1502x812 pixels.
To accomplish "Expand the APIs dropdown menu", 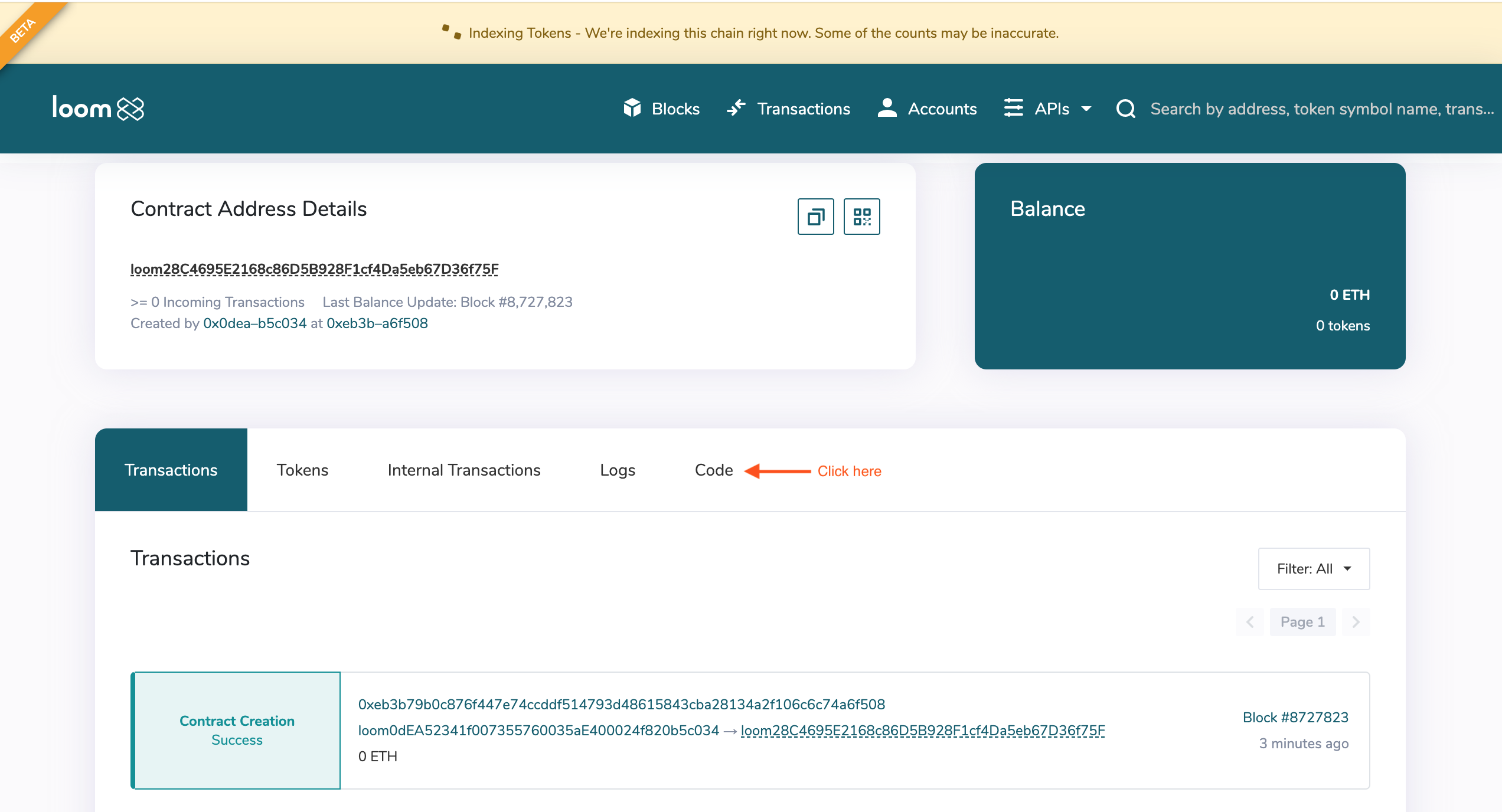I will click(1048, 109).
